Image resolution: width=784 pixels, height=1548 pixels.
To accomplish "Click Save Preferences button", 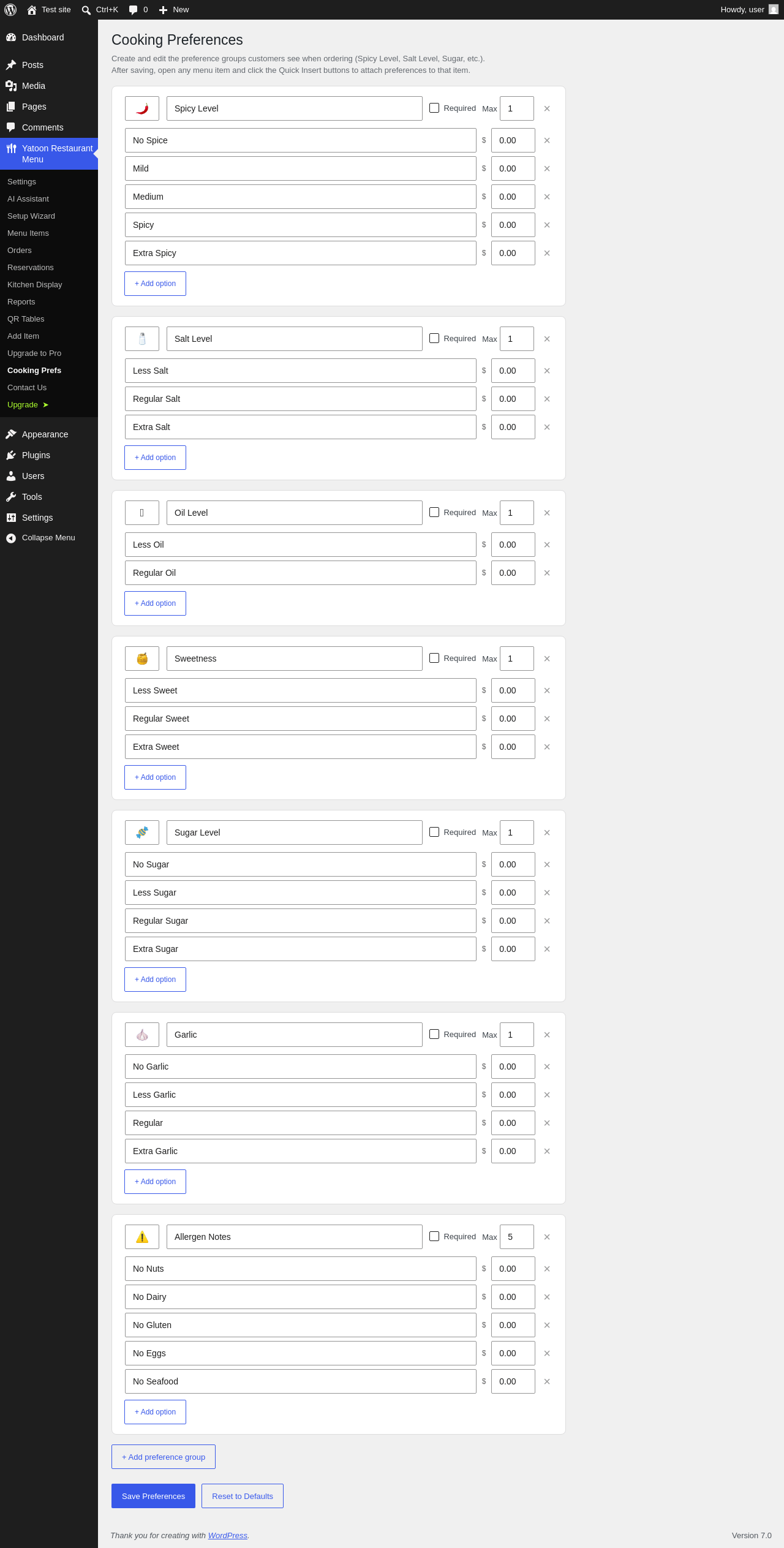I will 153,1496.
